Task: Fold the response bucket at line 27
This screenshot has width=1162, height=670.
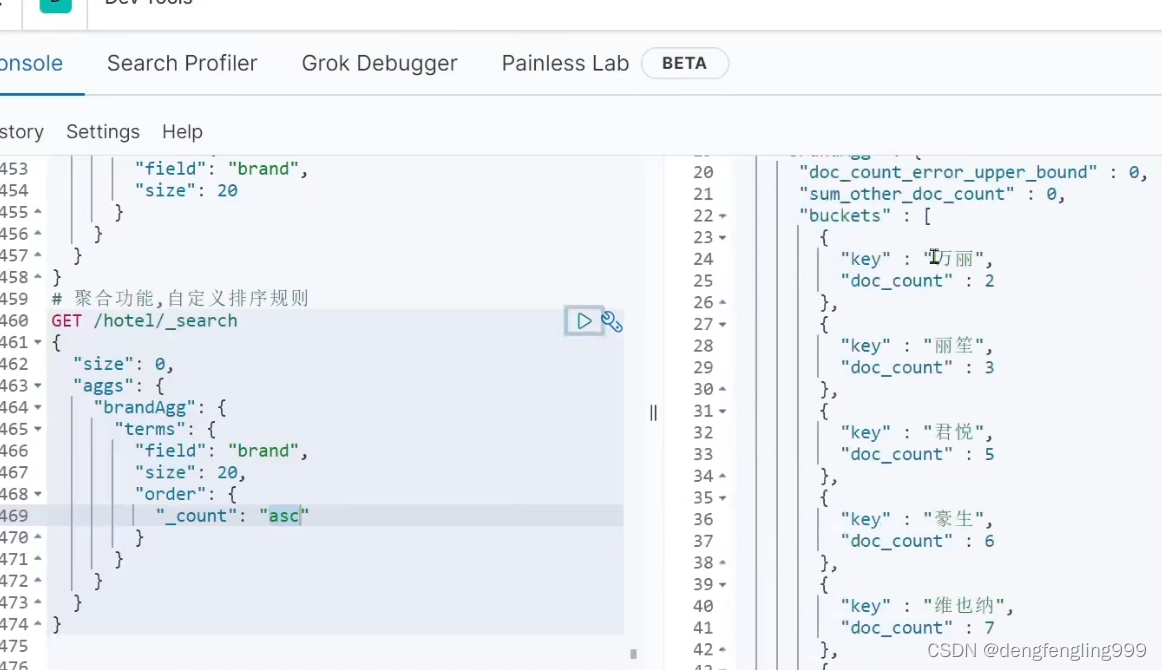Action: point(722,325)
